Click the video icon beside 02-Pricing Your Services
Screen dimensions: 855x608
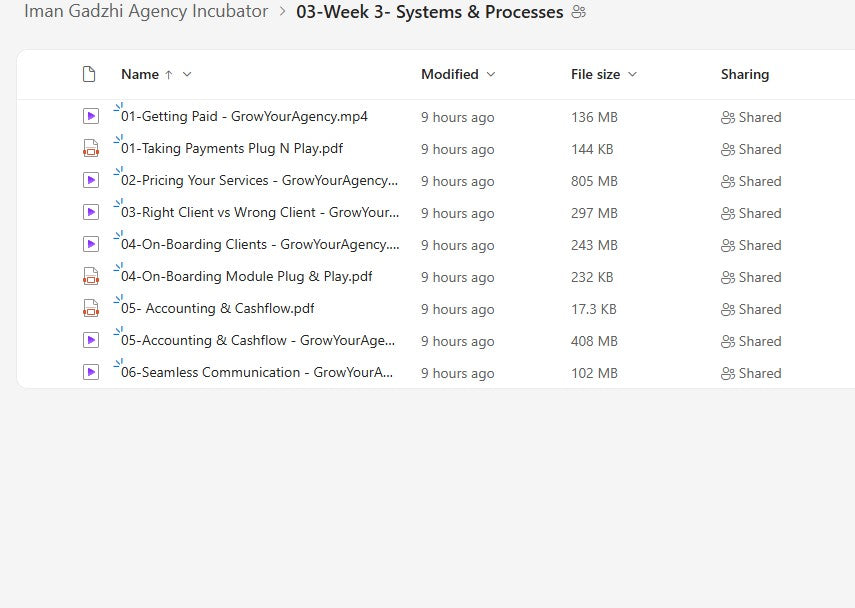click(91, 181)
